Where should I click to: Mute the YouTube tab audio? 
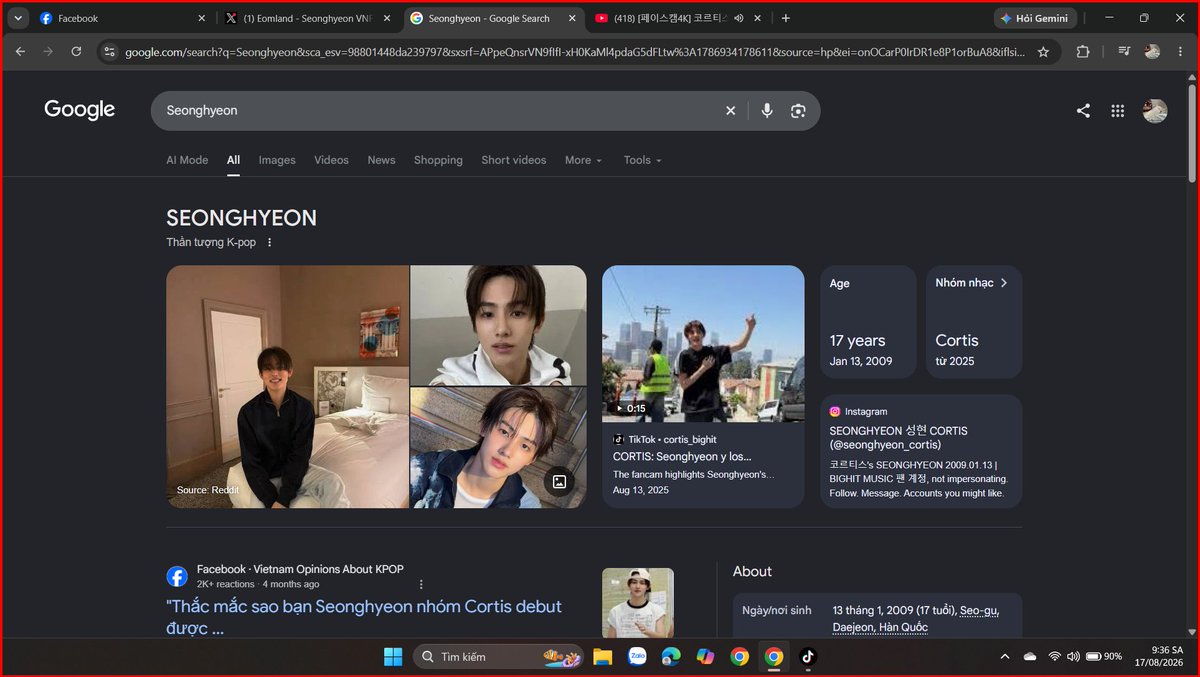[738, 18]
